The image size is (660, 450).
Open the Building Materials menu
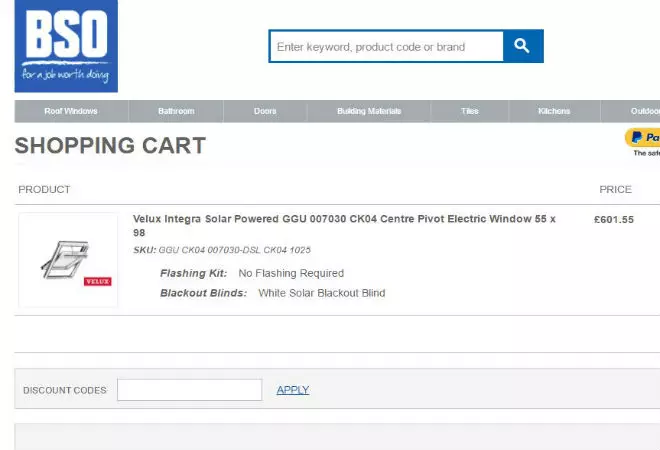pos(369,111)
